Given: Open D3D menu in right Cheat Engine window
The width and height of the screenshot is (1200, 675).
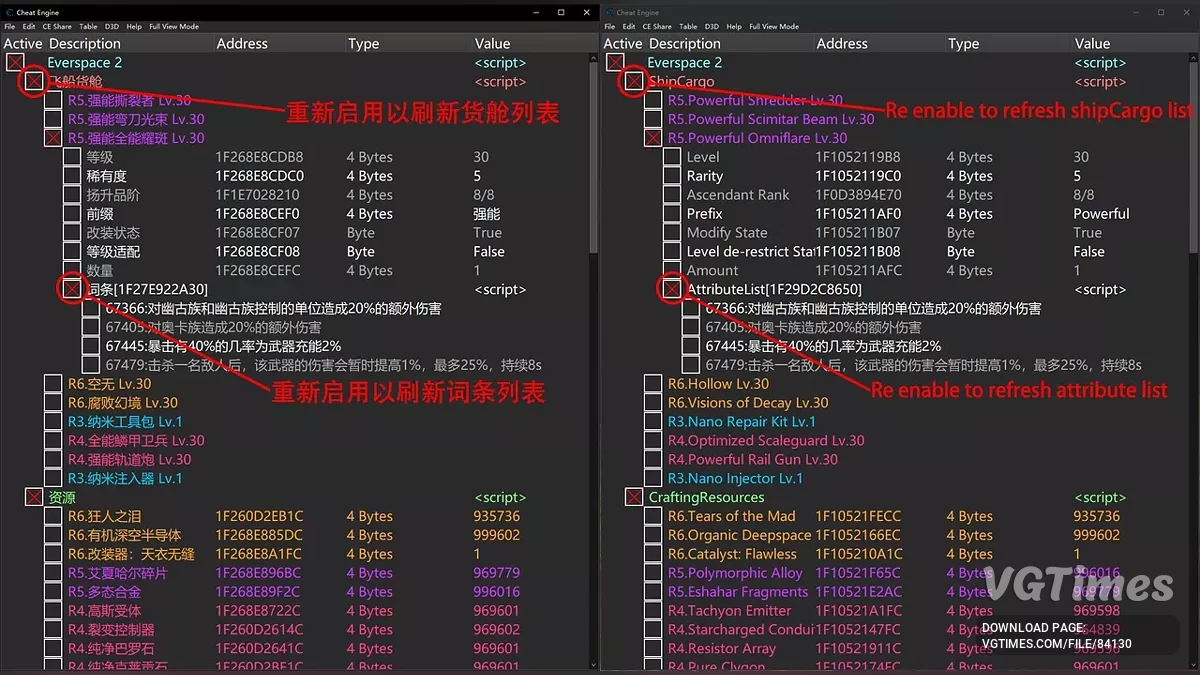Looking at the screenshot, I should click(712, 27).
